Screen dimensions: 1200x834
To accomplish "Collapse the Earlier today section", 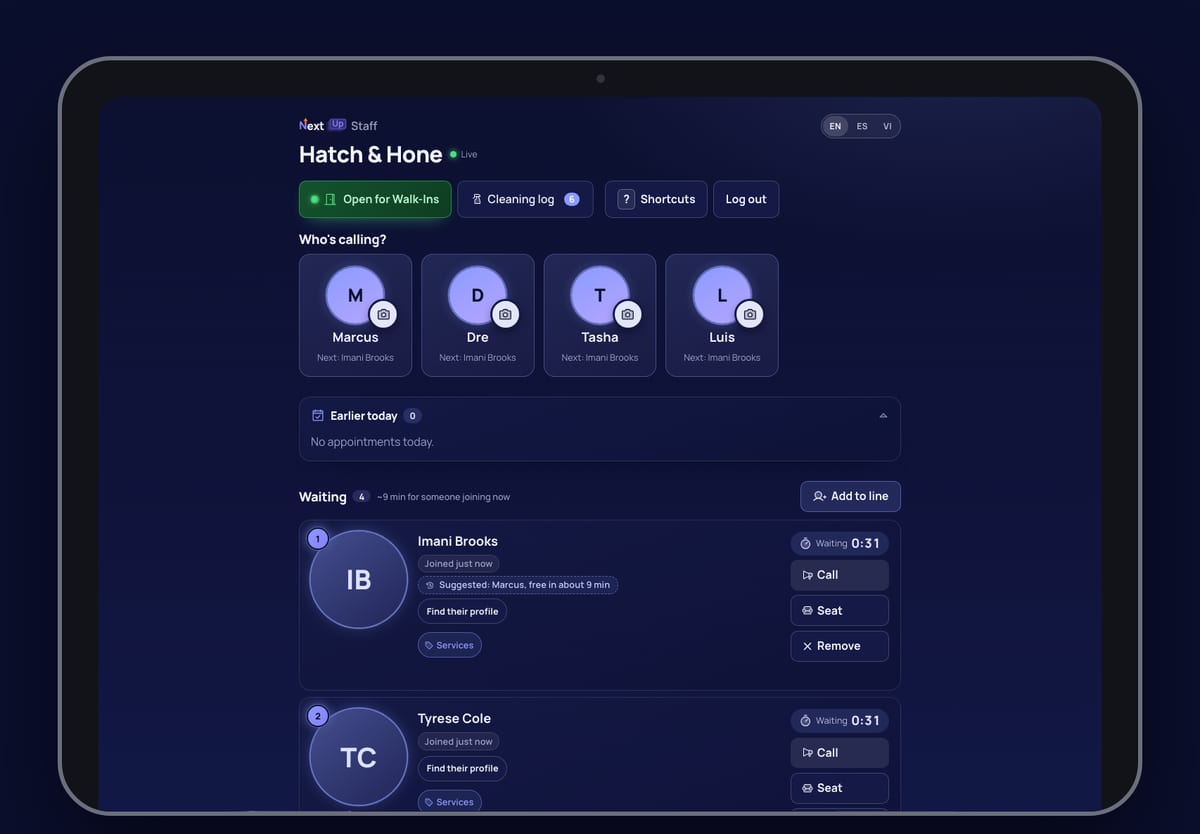I will [x=883, y=416].
